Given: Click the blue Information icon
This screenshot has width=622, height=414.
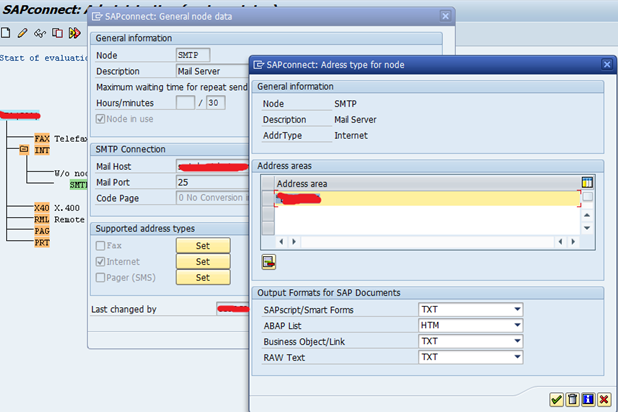Looking at the screenshot, I should point(588,399).
